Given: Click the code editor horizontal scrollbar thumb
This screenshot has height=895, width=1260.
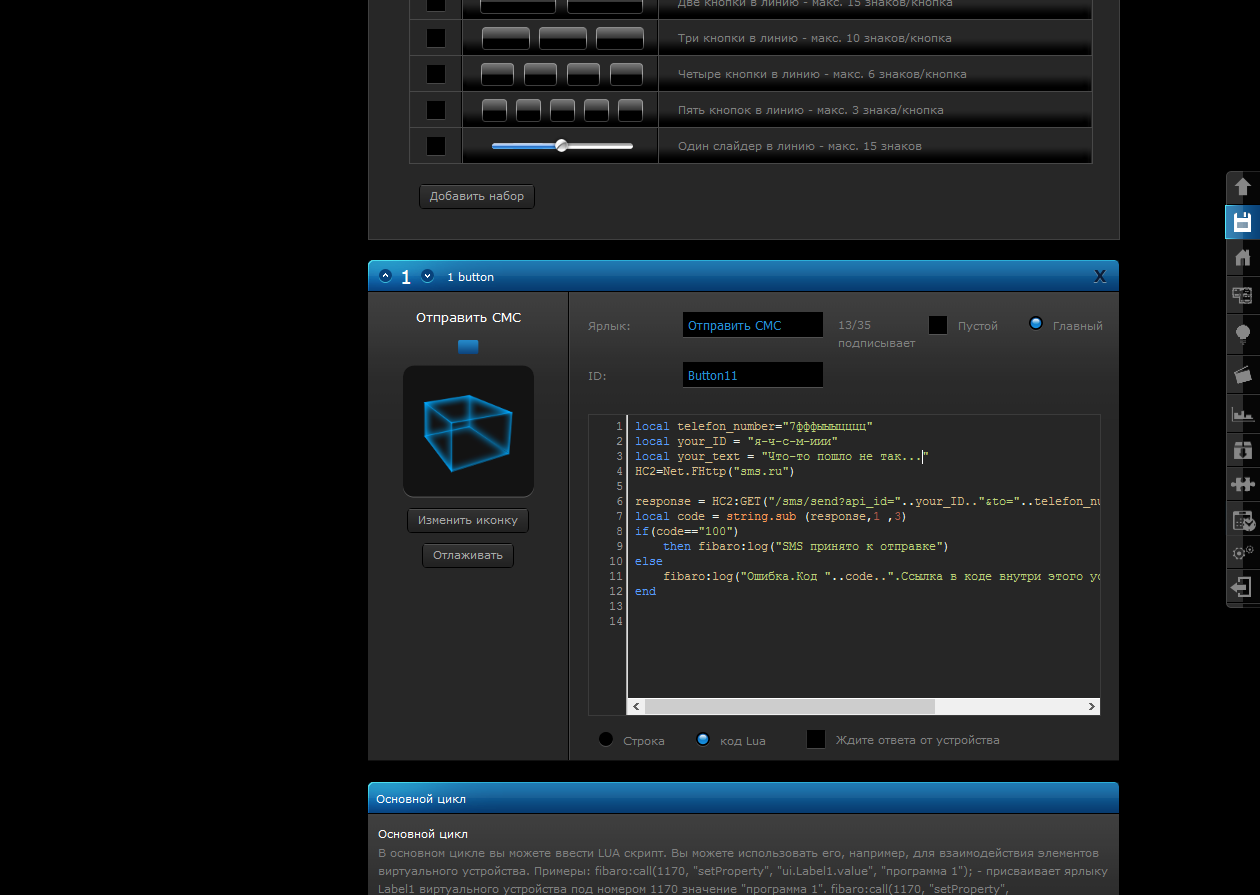Looking at the screenshot, I should coord(790,706).
